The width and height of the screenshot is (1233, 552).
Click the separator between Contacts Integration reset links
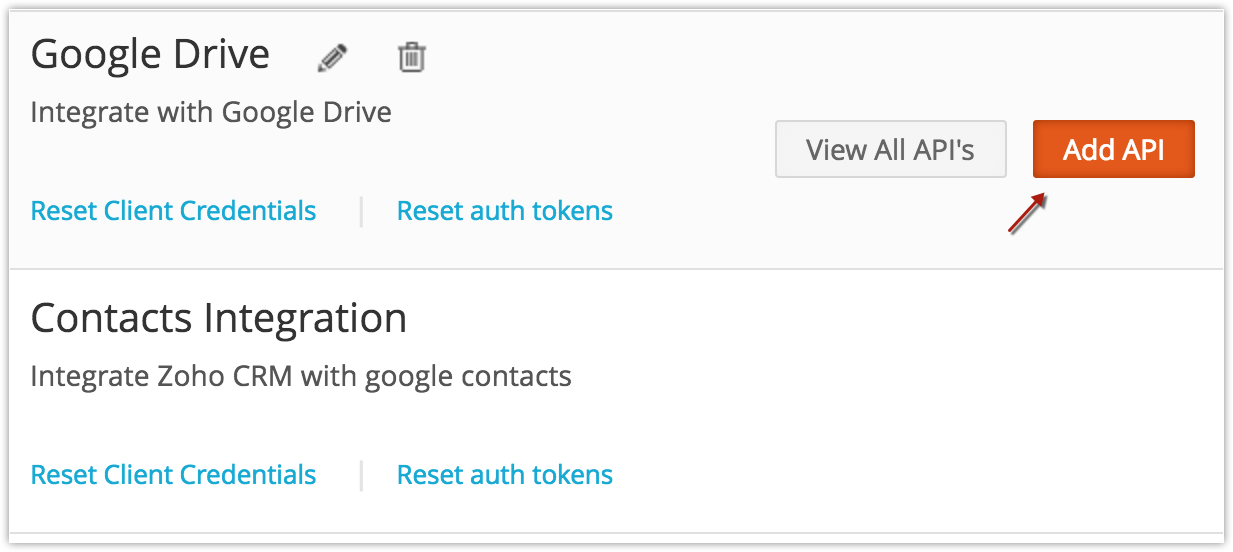pos(361,475)
